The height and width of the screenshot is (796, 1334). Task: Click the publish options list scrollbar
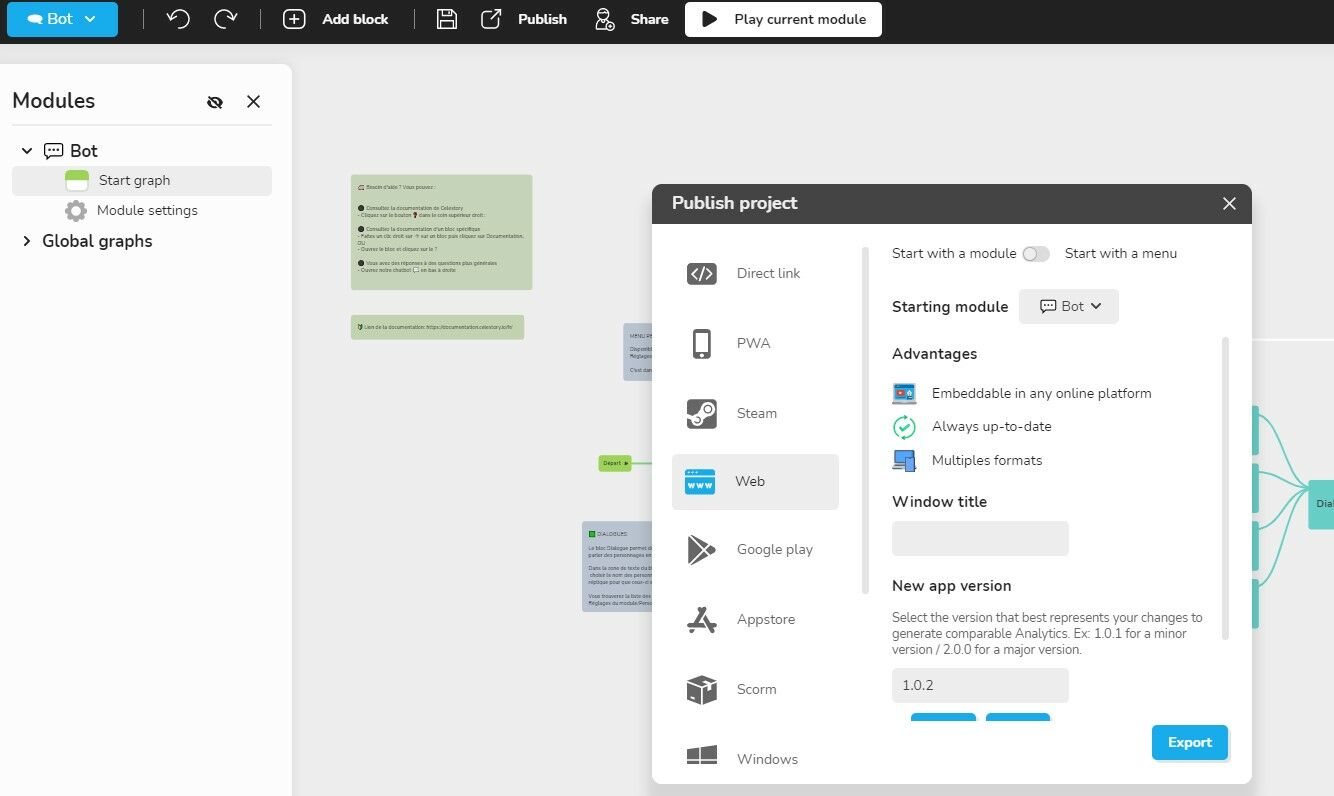(866, 420)
